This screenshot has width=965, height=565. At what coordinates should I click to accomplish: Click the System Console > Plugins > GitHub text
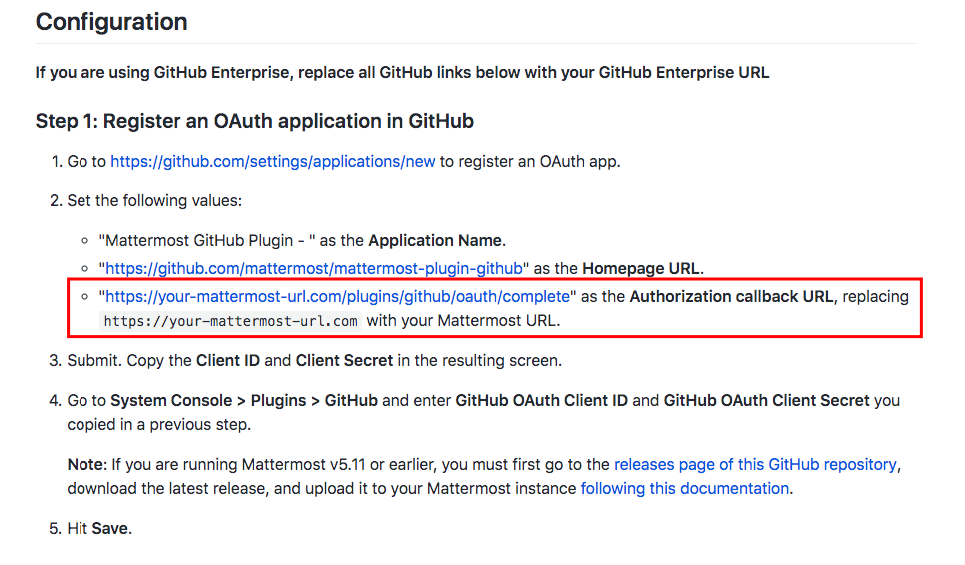pos(244,401)
